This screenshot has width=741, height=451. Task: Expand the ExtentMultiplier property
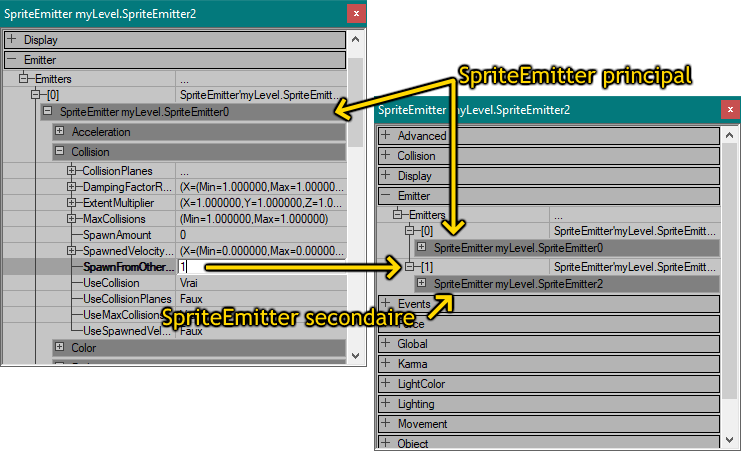(x=71, y=203)
